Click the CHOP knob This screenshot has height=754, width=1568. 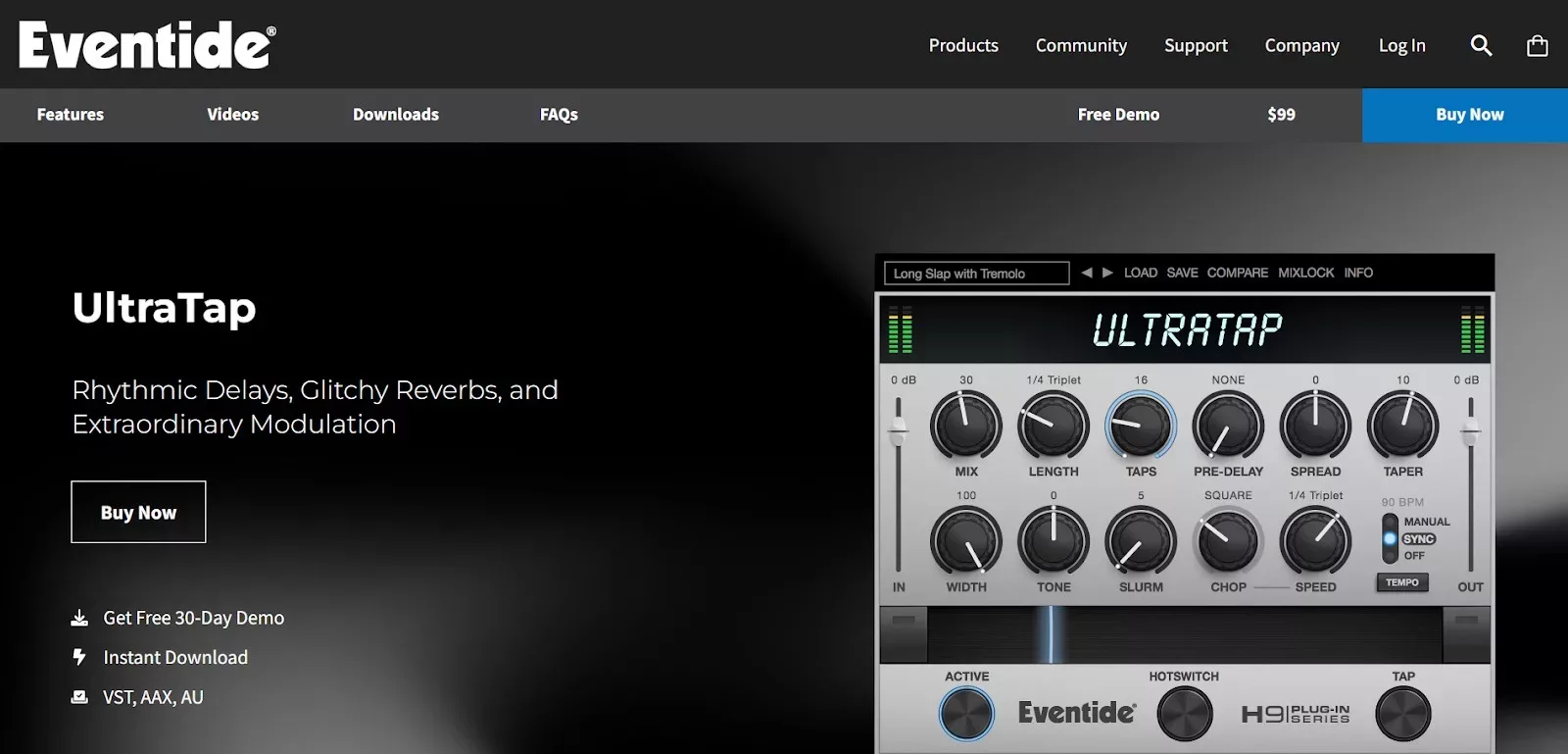coord(1228,541)
